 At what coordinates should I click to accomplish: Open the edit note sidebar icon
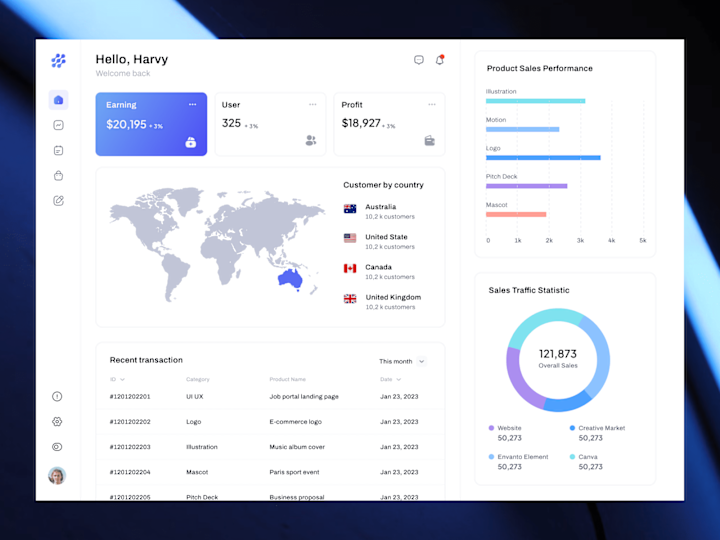click(58, 201)
